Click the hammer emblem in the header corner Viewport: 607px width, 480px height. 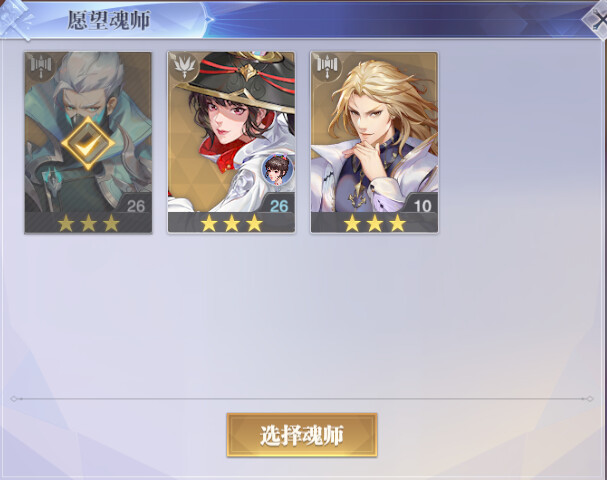[15, 19]
